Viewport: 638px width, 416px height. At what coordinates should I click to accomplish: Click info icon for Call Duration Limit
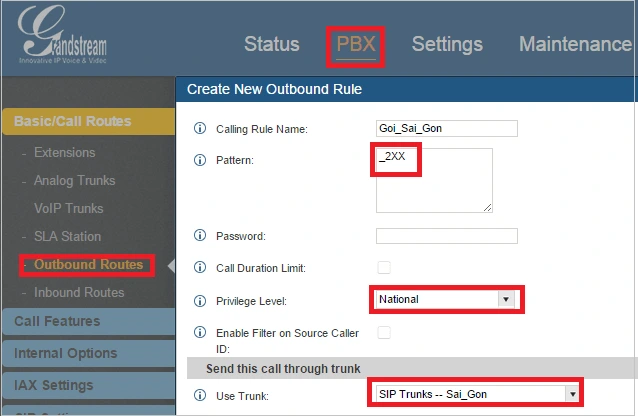coord(197,268)
